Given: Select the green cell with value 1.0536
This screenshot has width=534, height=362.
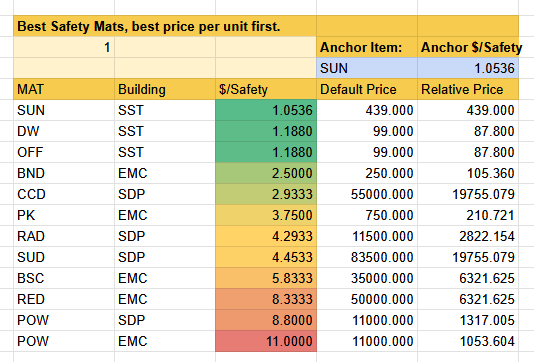Looking at the screenshot, I should (x=266, y=110).
